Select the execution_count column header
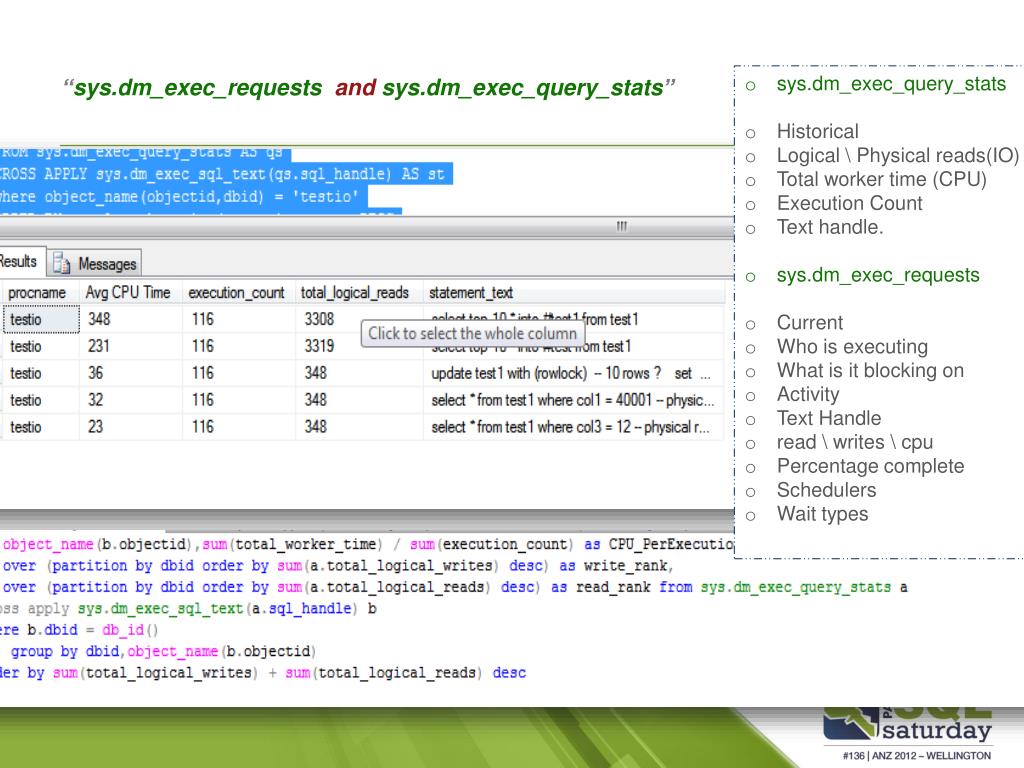 tap(236, 293)
